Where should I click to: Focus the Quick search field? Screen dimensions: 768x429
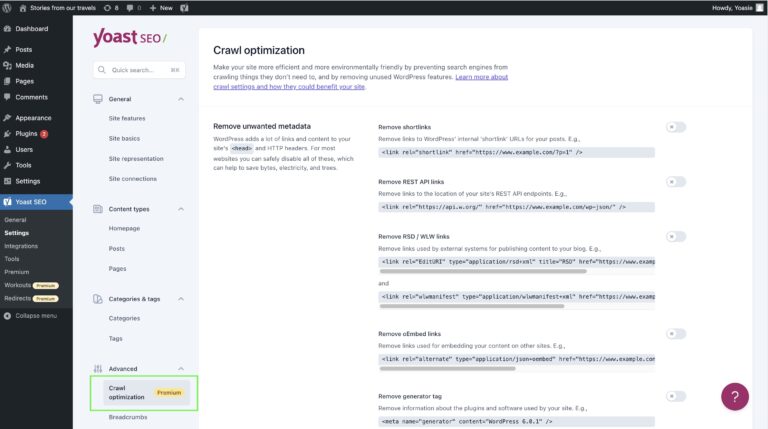coord(139,70)
